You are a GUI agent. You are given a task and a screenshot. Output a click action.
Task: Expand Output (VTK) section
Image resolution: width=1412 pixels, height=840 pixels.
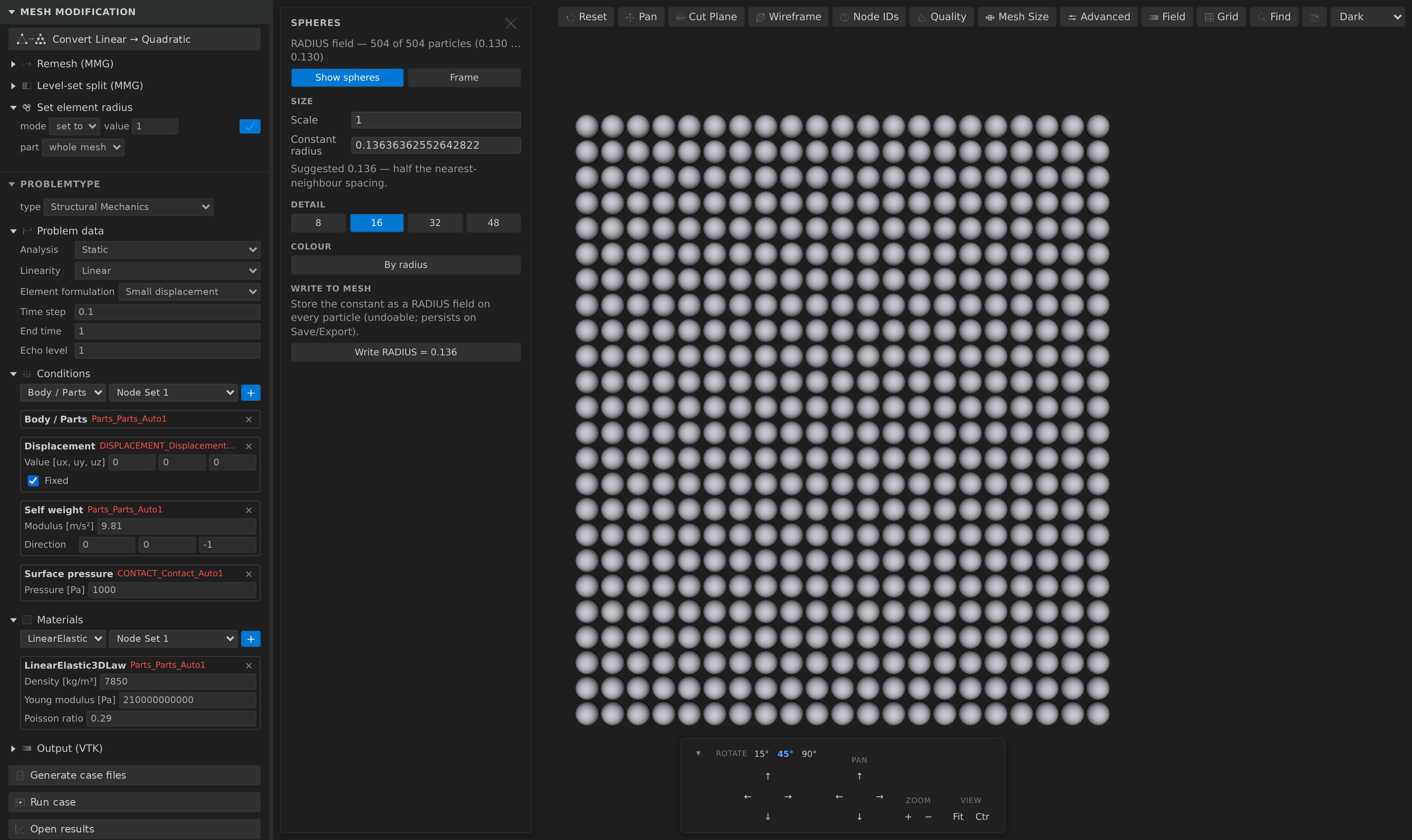(x=69, y=748)
